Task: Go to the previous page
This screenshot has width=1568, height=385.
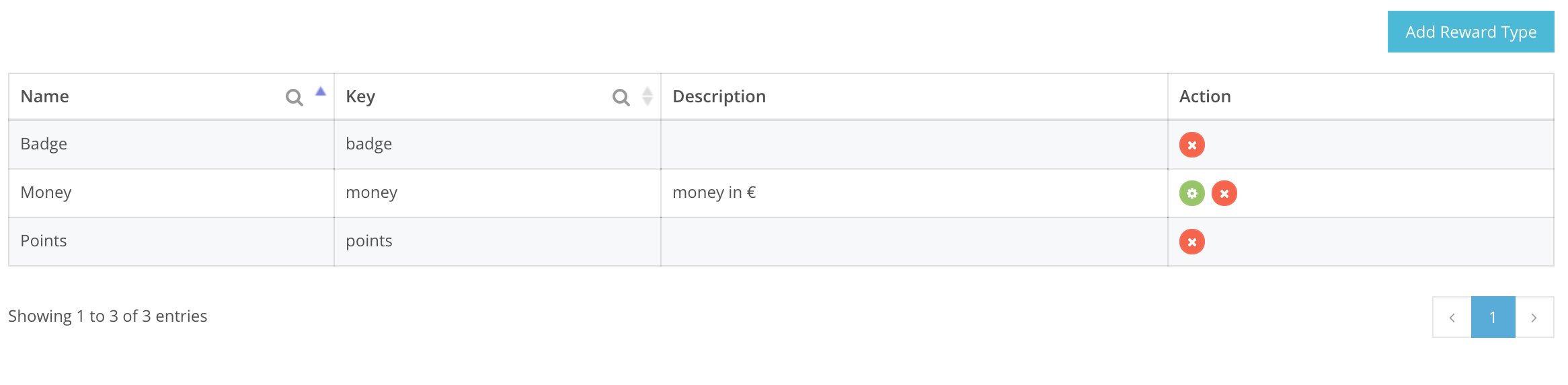Action: pyautogui.click(x=1452, y=317)
